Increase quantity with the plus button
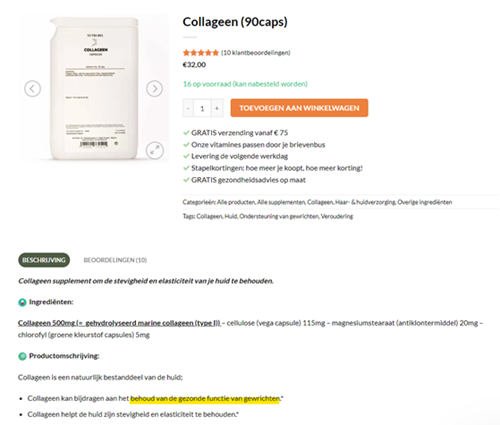500x425 pixels. [x=217, y=108]
